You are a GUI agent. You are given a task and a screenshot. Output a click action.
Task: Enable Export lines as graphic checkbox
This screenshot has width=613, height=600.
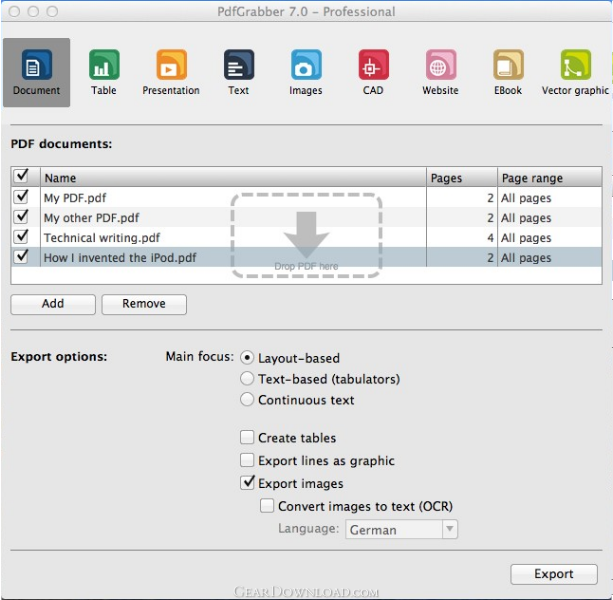pos(247,460)
